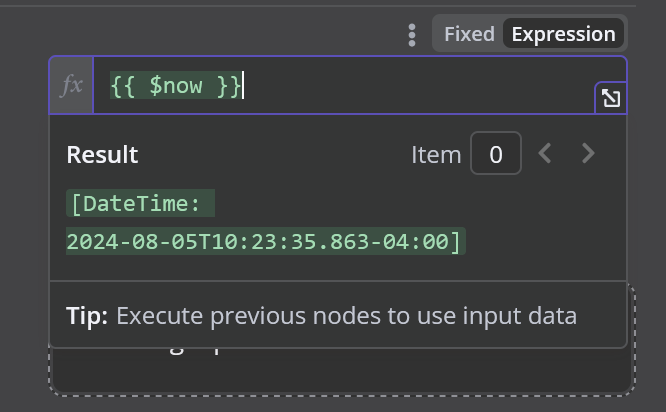Click the Result heading label
666x412 pixels.
point(102,155)
